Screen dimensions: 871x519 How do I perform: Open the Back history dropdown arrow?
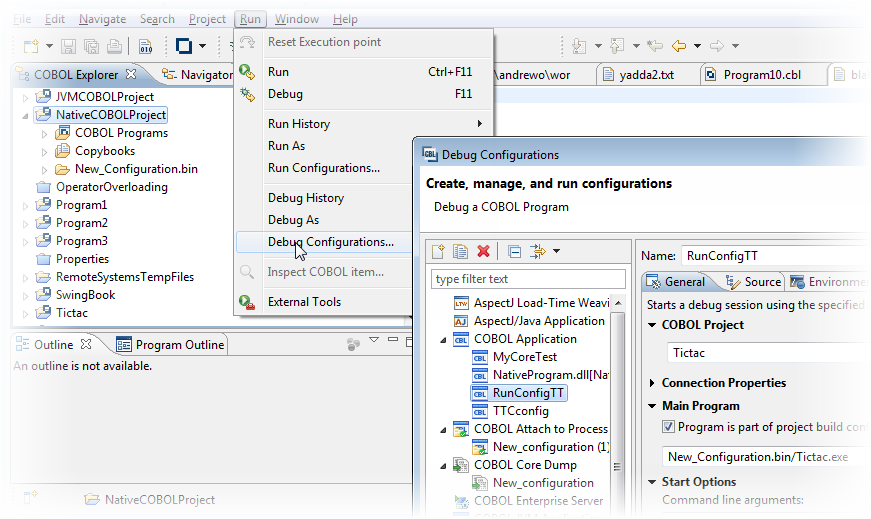pyautogui.click(x=697, y=46)
